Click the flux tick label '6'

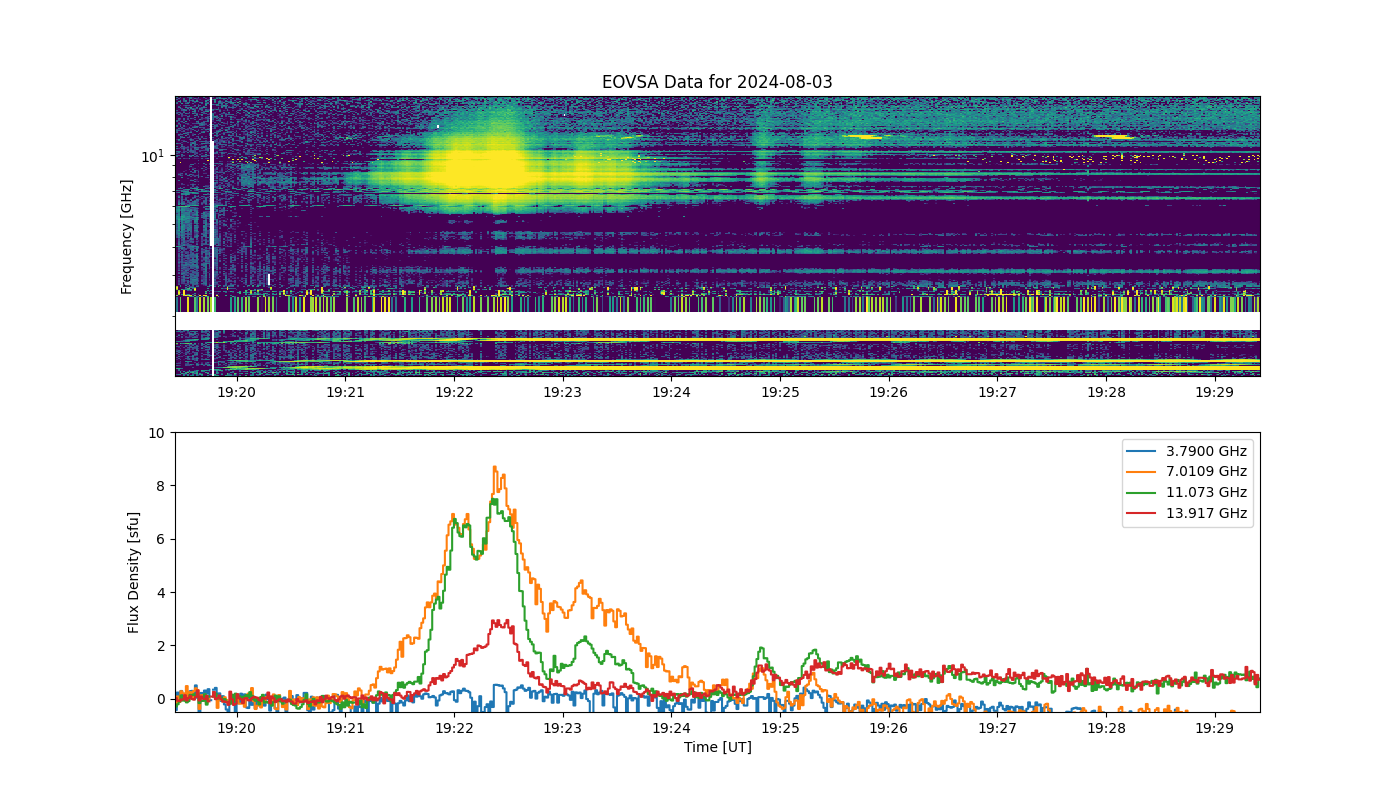tap(161, 539)
